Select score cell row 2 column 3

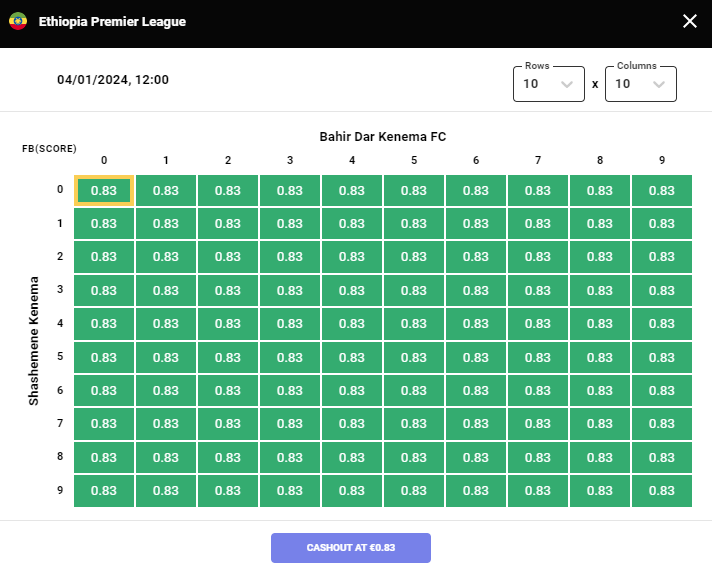tap(289, 257)
